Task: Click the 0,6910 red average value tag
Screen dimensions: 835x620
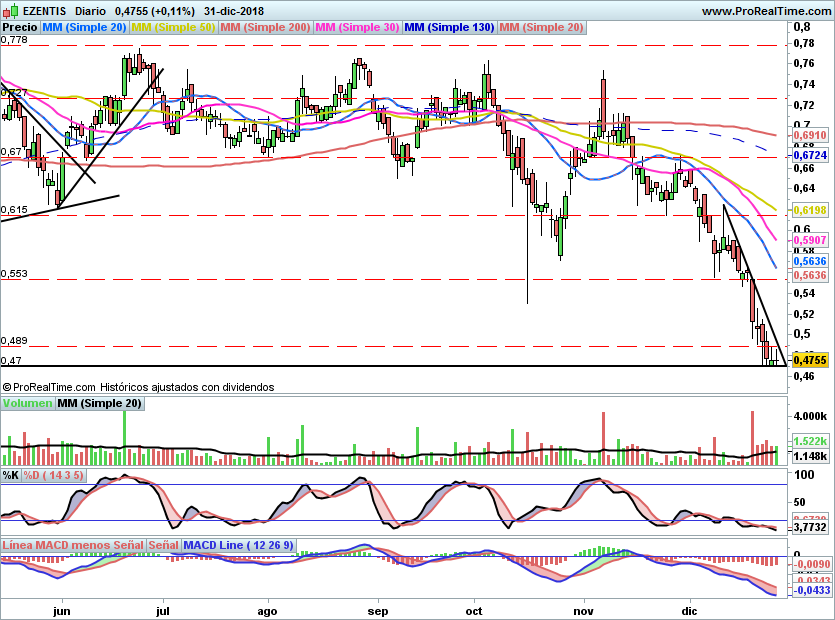Action: pyautogui.click(x=810, y=135)
